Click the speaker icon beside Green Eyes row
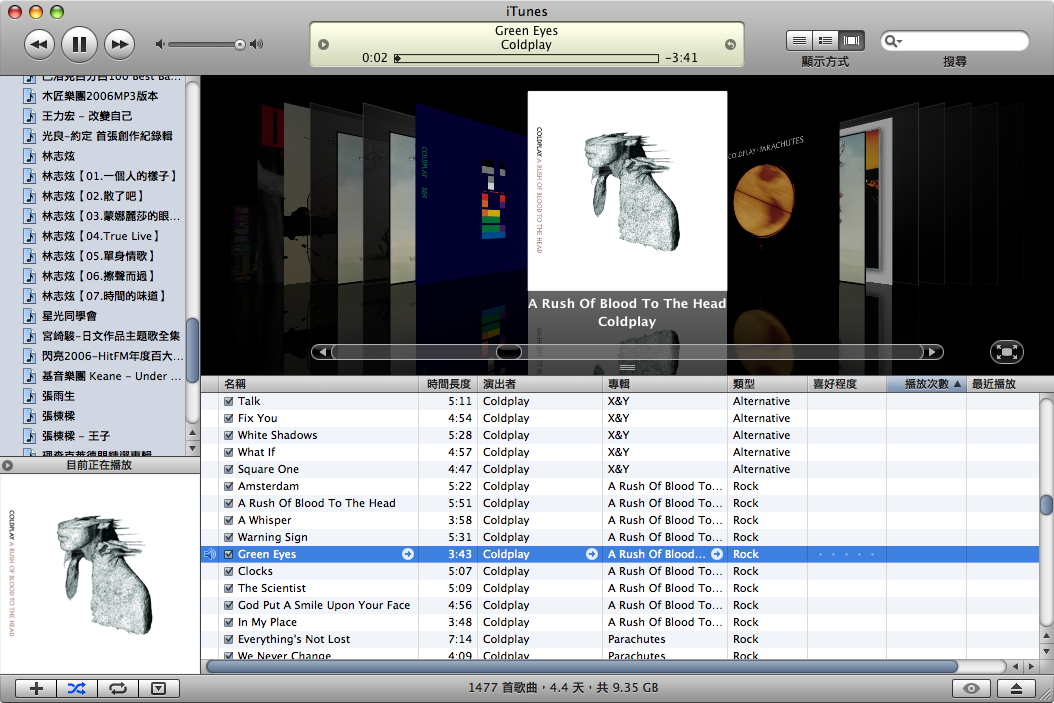This screenshot has height=703, width=1054. [210, 554]
